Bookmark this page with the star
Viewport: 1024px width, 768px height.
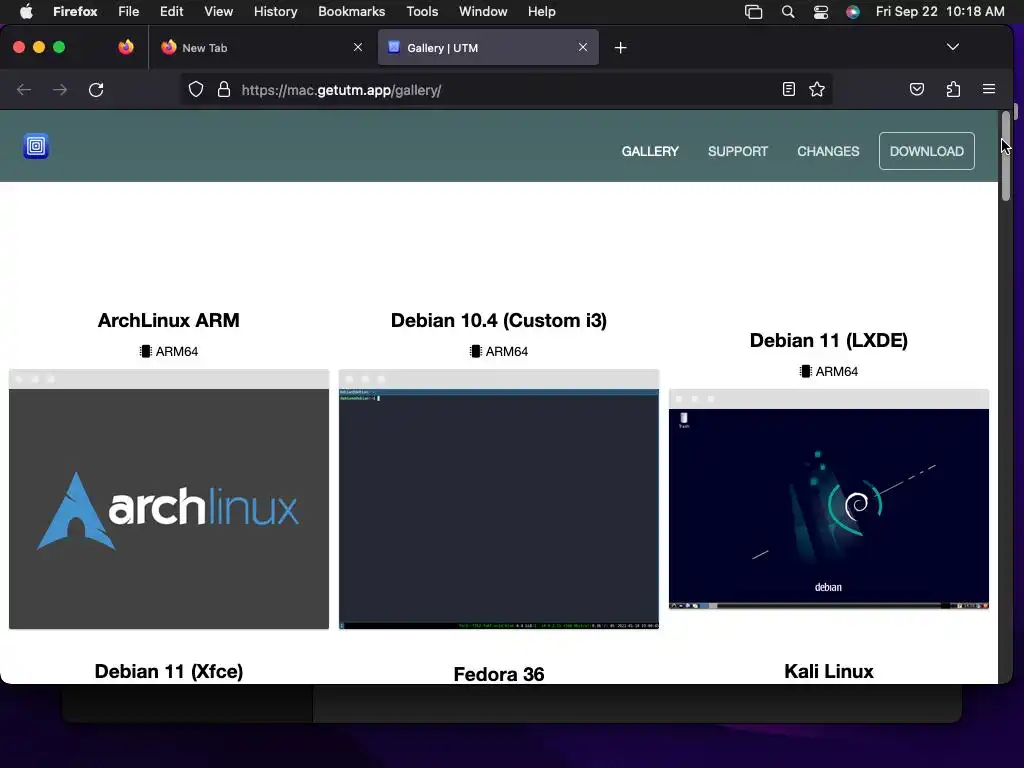click(x=817, y=89)
